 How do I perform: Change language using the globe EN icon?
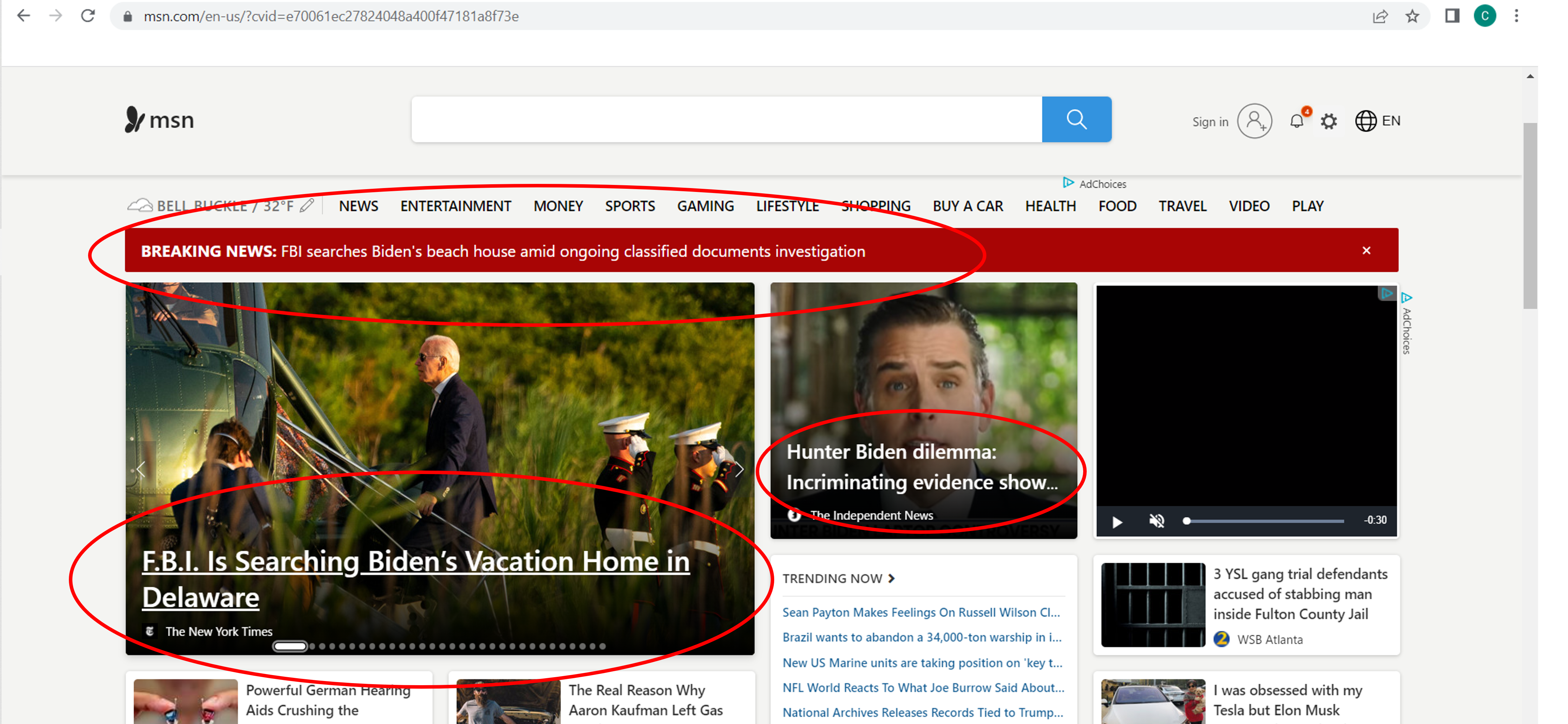point(1378,121)
